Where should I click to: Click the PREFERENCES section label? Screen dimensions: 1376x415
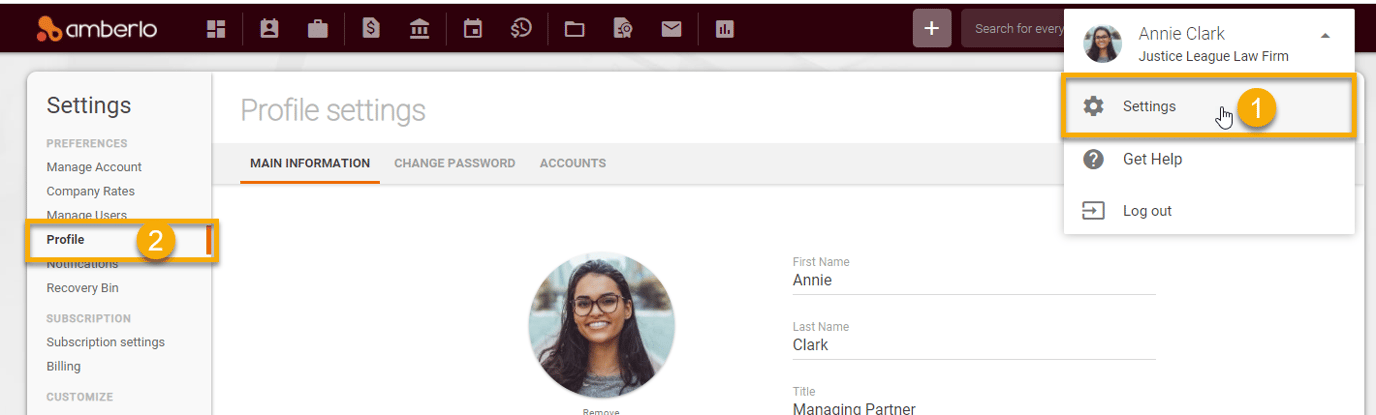tap(87, 143)
